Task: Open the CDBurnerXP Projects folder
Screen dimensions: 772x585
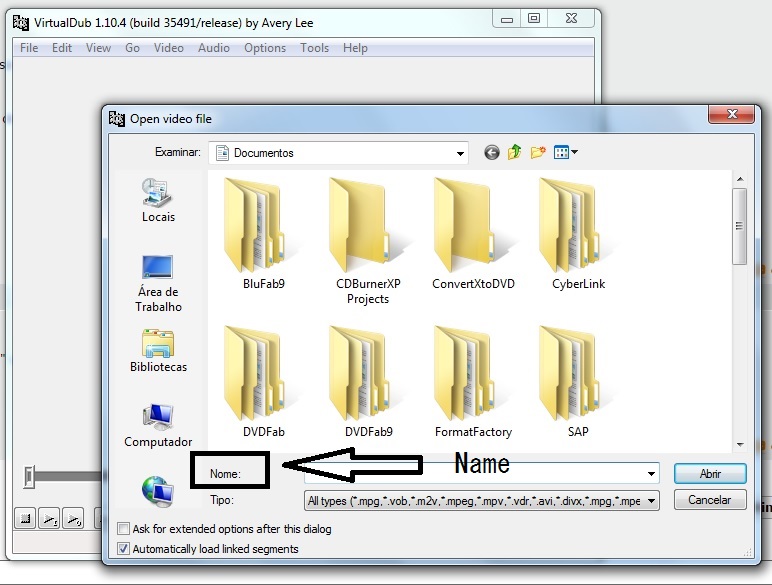Action: point(368,241)
